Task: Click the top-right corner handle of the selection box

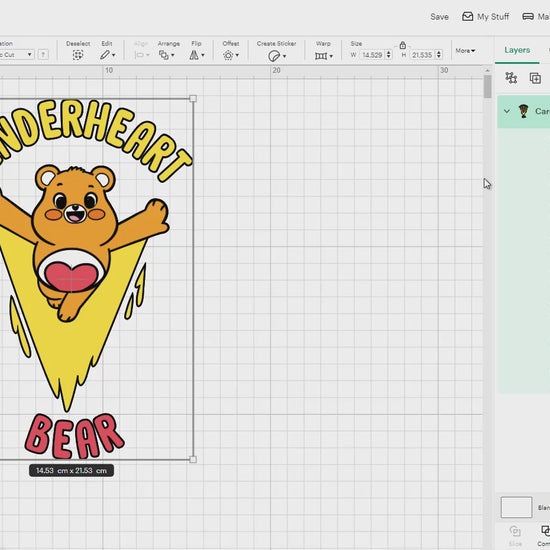Action: pos(193,99)
